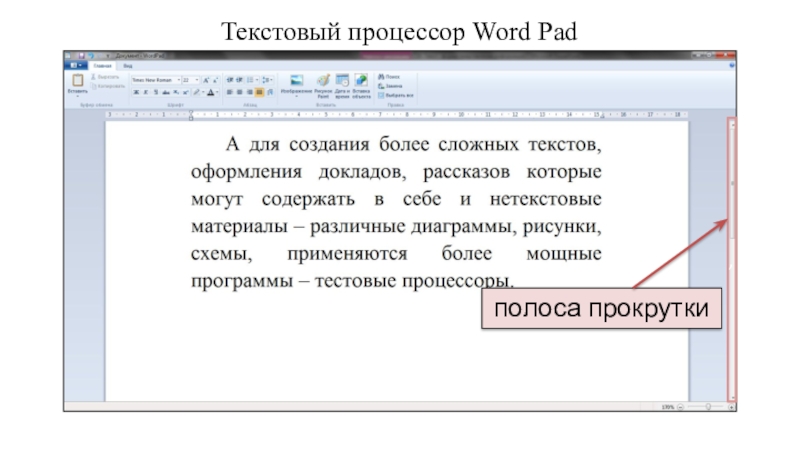Viewport: 800px width, 450px height.
Task: Toggle superscript formatting
Action: pyautogui.click(x=186, y=92)
